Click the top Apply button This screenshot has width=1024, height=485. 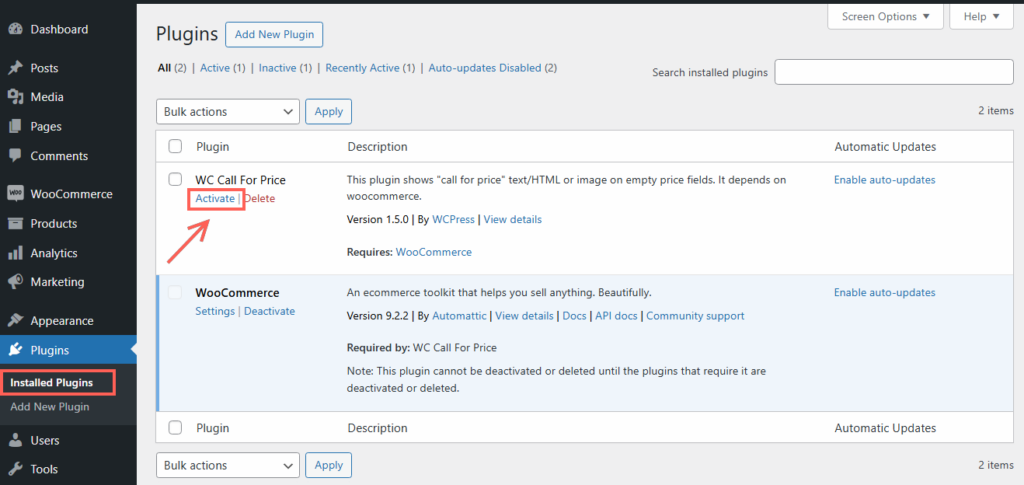328,112
